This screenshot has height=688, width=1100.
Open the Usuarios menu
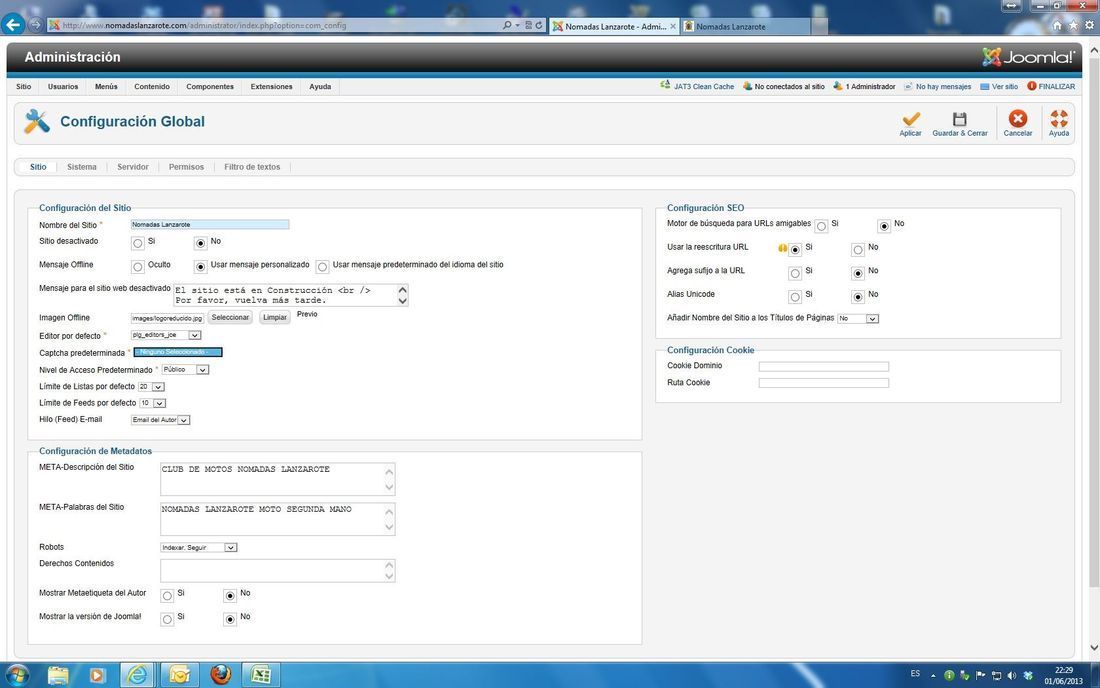[x=63, y=87]
